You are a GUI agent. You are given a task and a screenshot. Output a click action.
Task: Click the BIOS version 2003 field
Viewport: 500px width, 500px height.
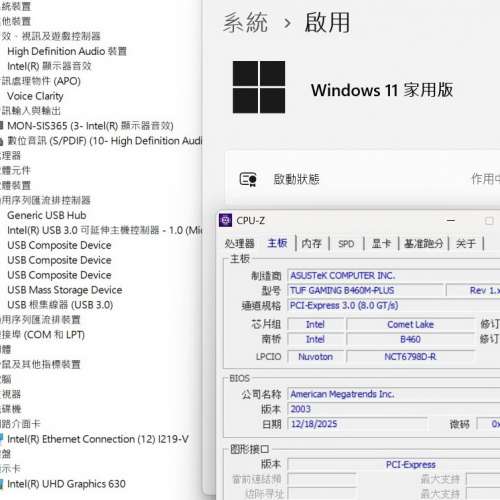point(394,409)
